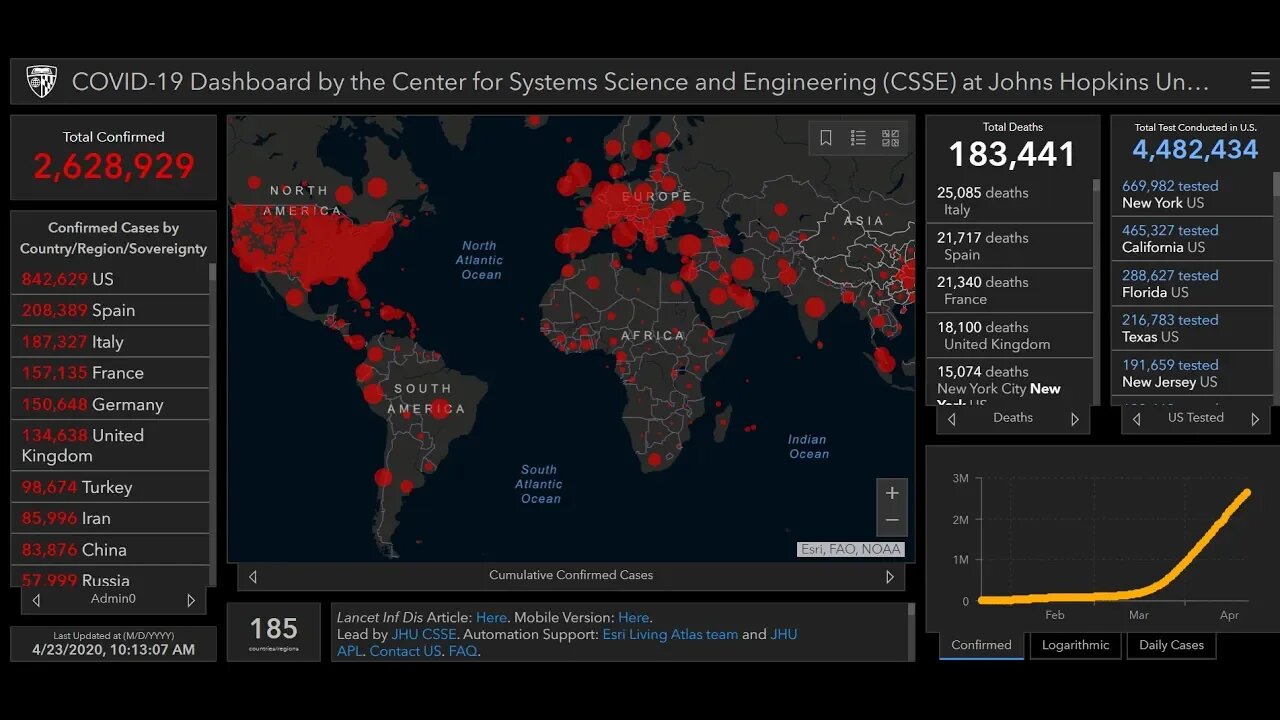Open the Lancet article Here link
The image size is (1280, 720).
point(491,618)
